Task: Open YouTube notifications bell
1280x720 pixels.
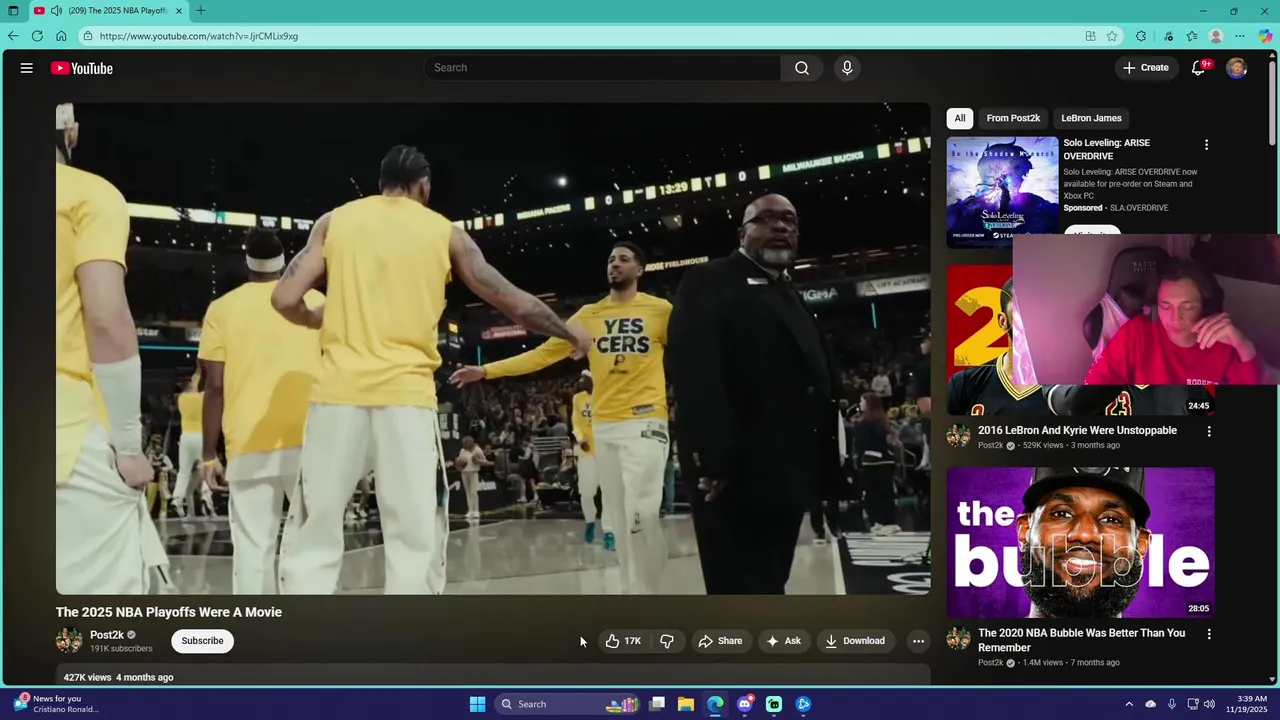Action: pyautogui.click(x=1199, y=68)
